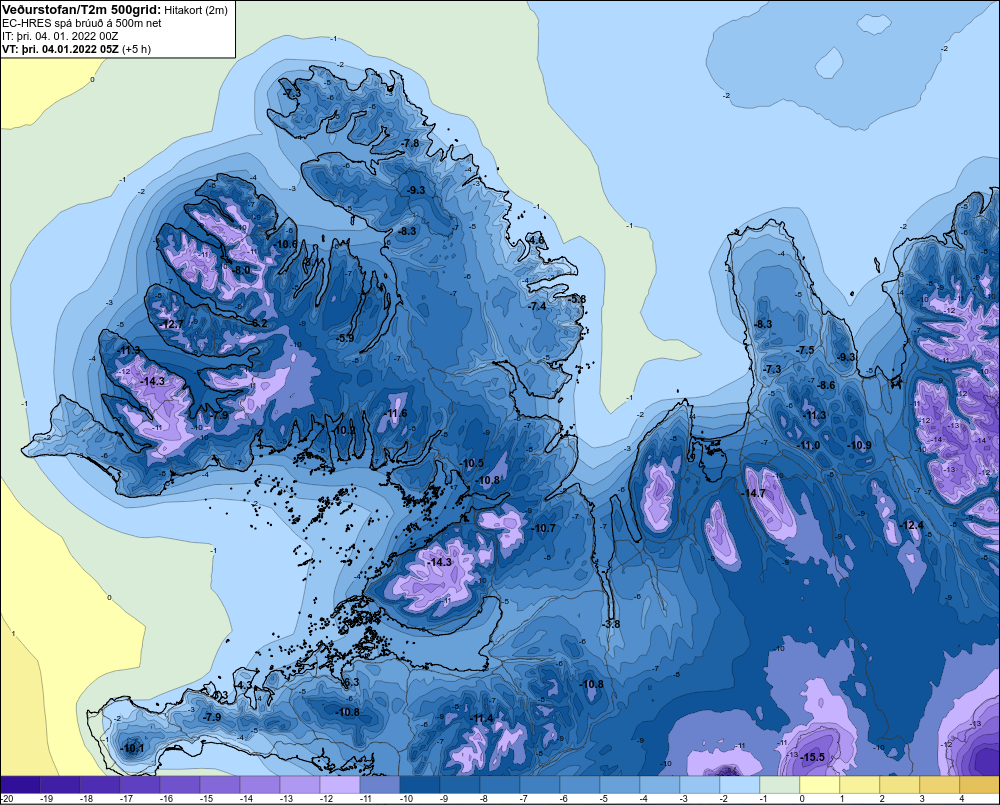Viewport: 1000px width, 805px height.
Task: Click the -8.6 temperature value on map
Action: 826,385
